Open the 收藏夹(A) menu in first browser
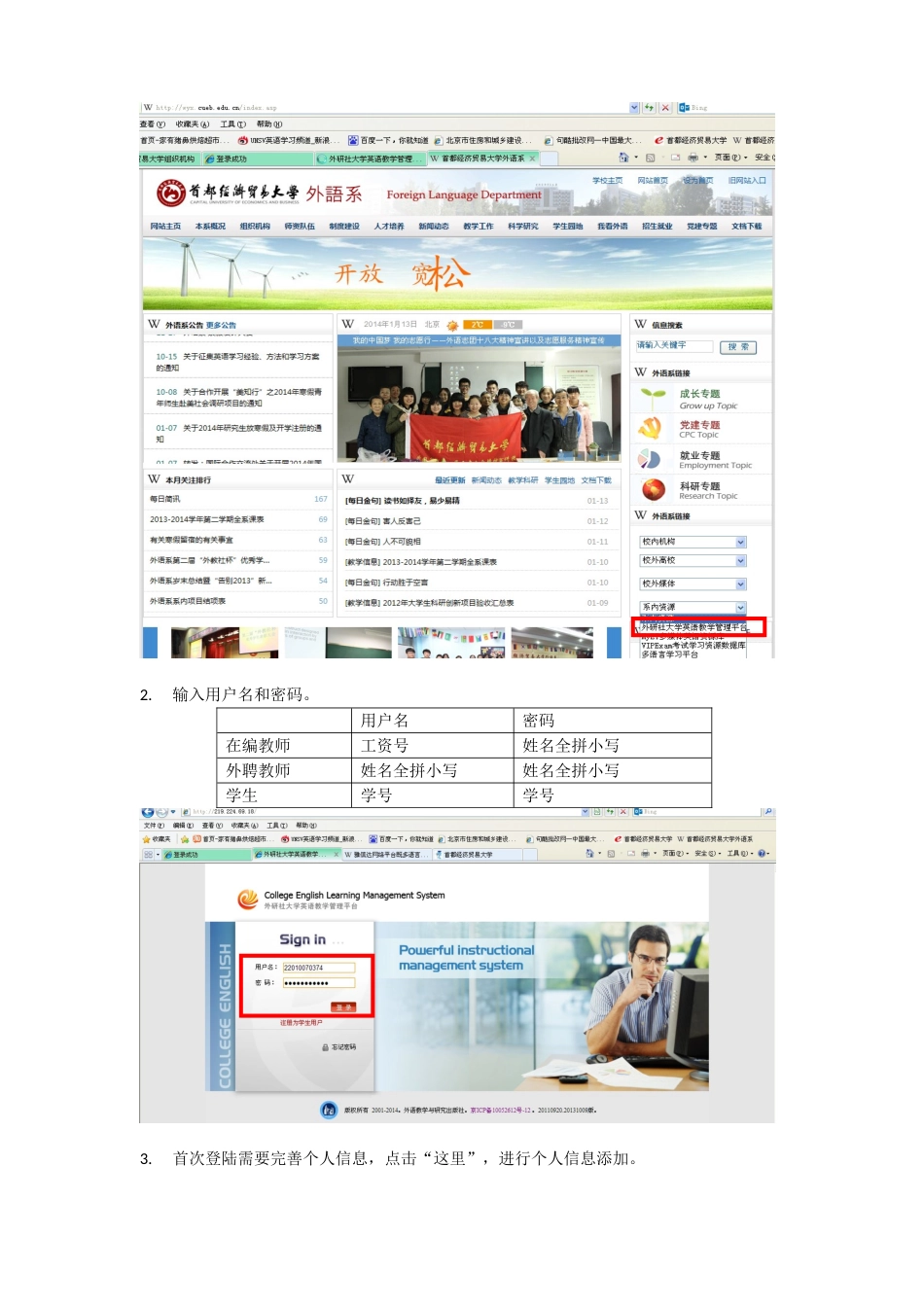The width and height of the screenshot is (924, 1307). pos(193,124)
